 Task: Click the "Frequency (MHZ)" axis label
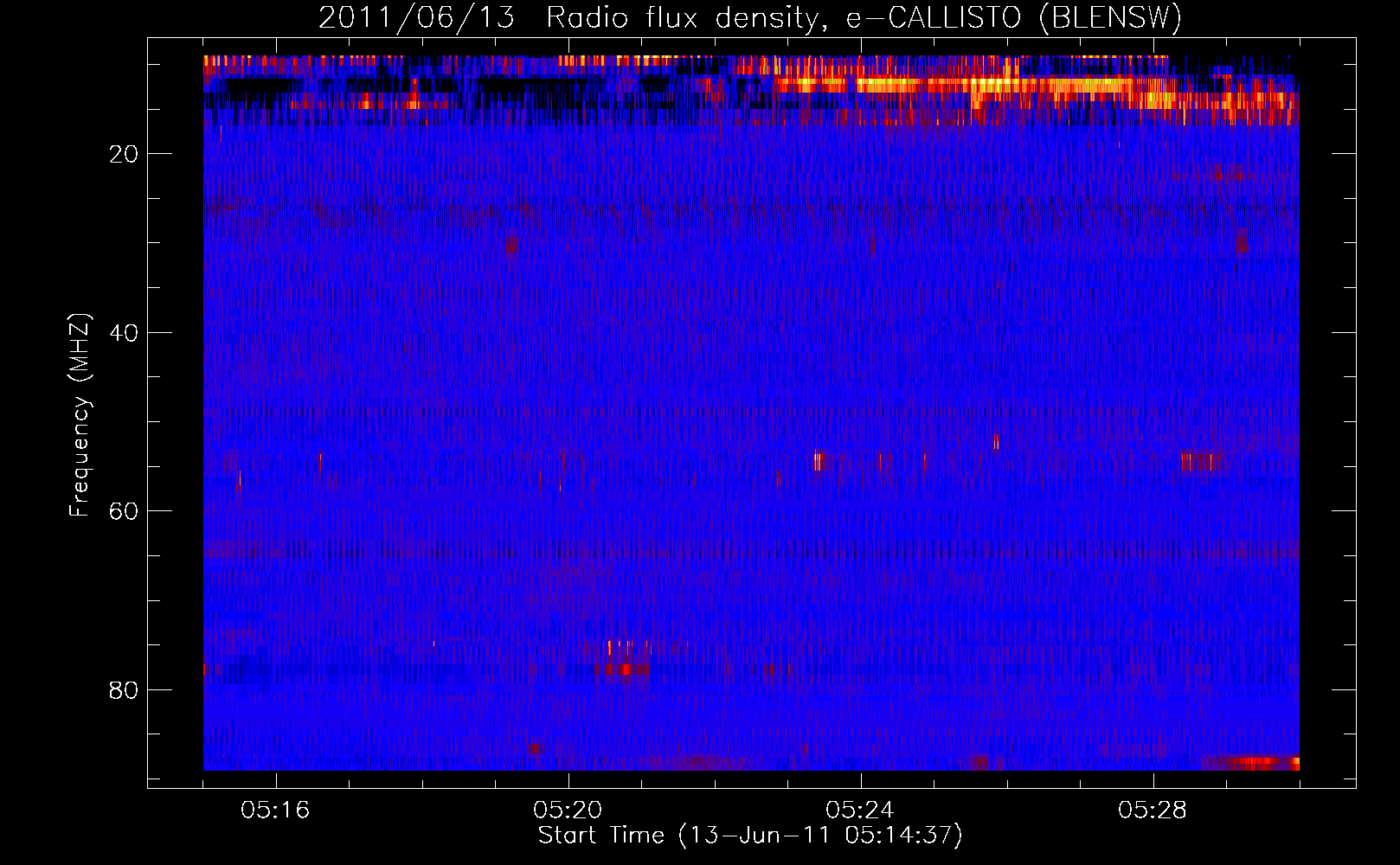[79, 415]
